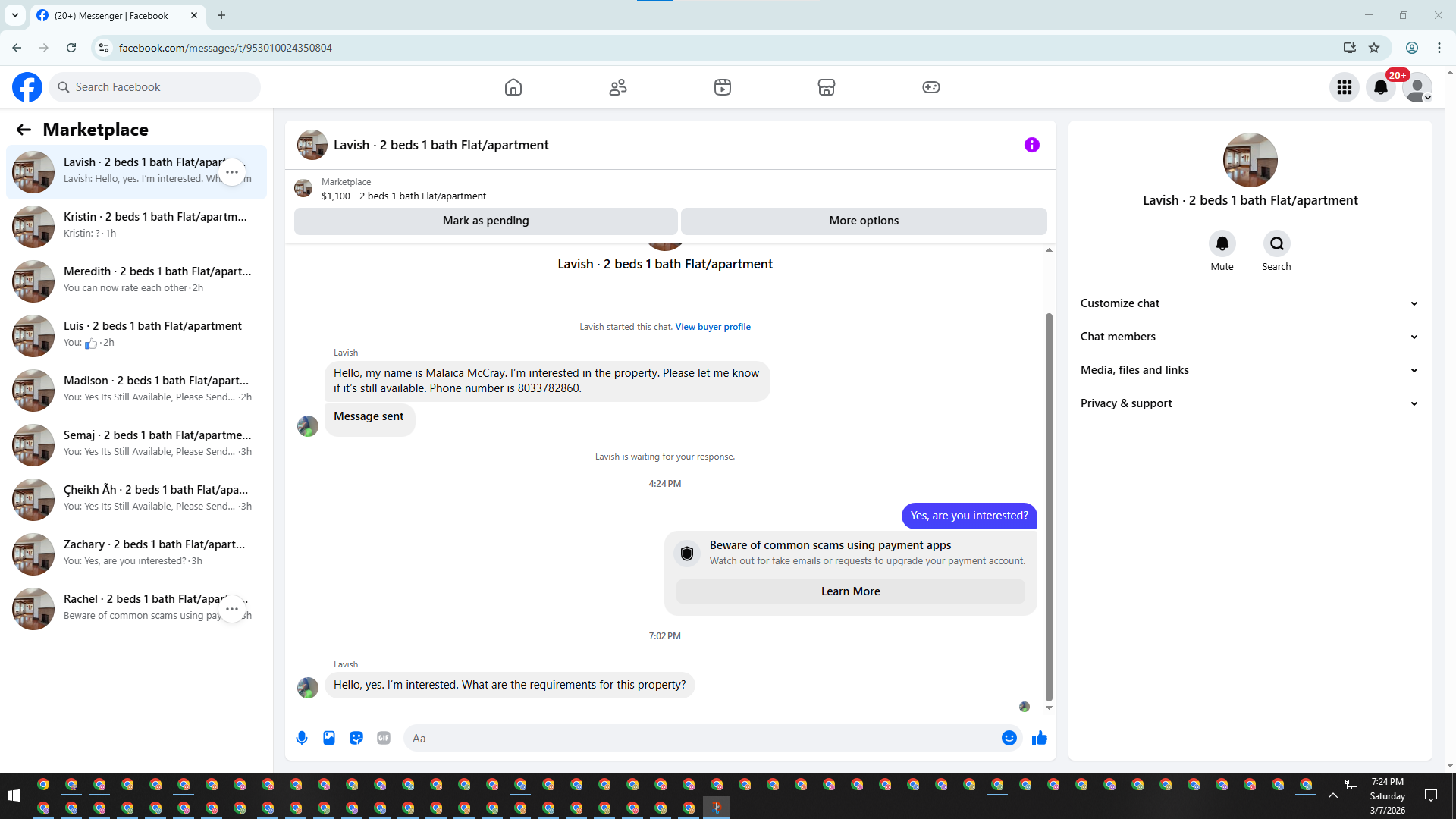This screenshot has height=819, width=1456.
Task: Click the voice clip microphone icon
Action: [302, 738]
